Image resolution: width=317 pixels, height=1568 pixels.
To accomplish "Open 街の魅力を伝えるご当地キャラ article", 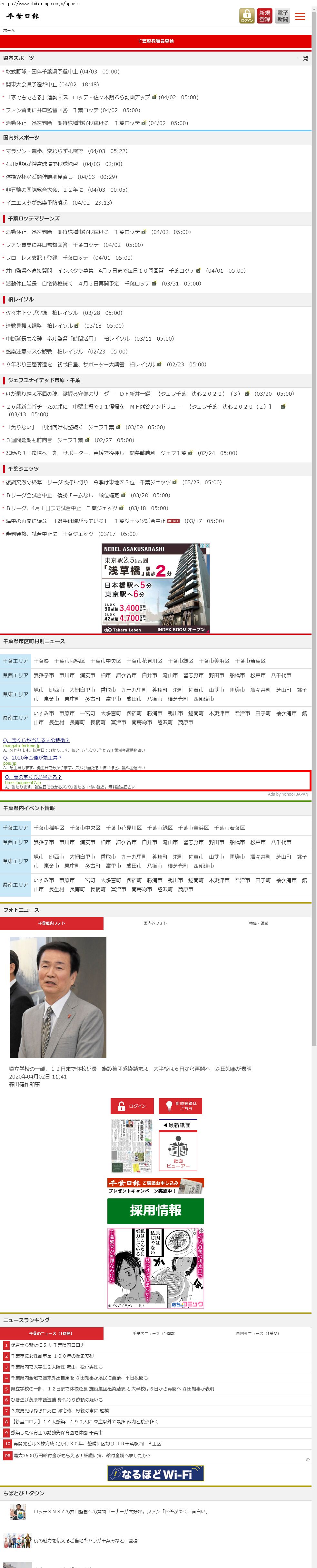I will [85, 1541].
